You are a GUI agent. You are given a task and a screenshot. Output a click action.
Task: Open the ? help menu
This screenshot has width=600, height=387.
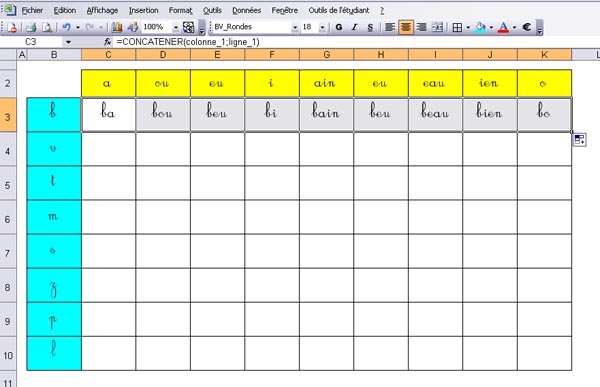click(x=382, y=10)
